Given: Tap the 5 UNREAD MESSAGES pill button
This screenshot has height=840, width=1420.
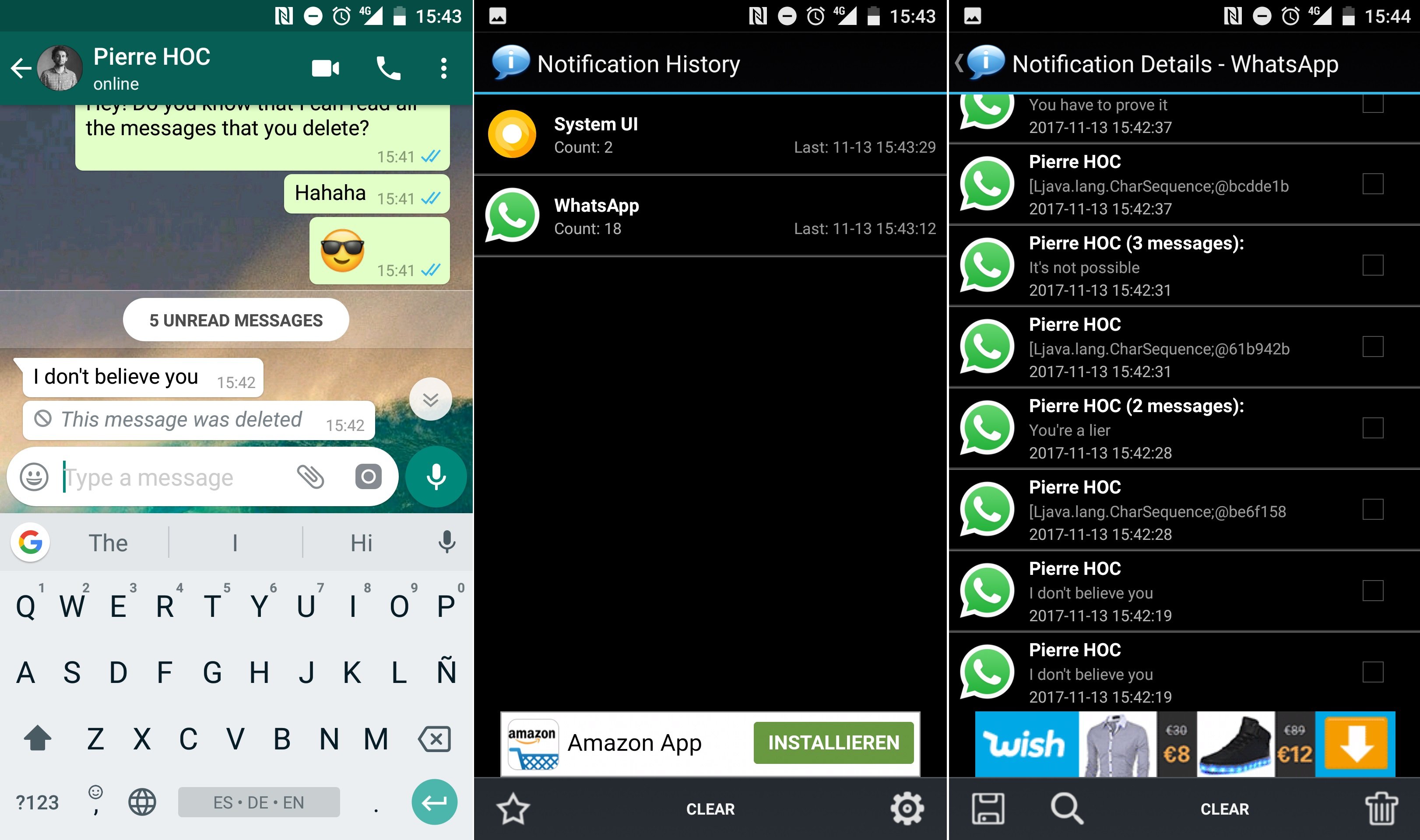Looking at the screenshot, I should [x=235, y=320].
